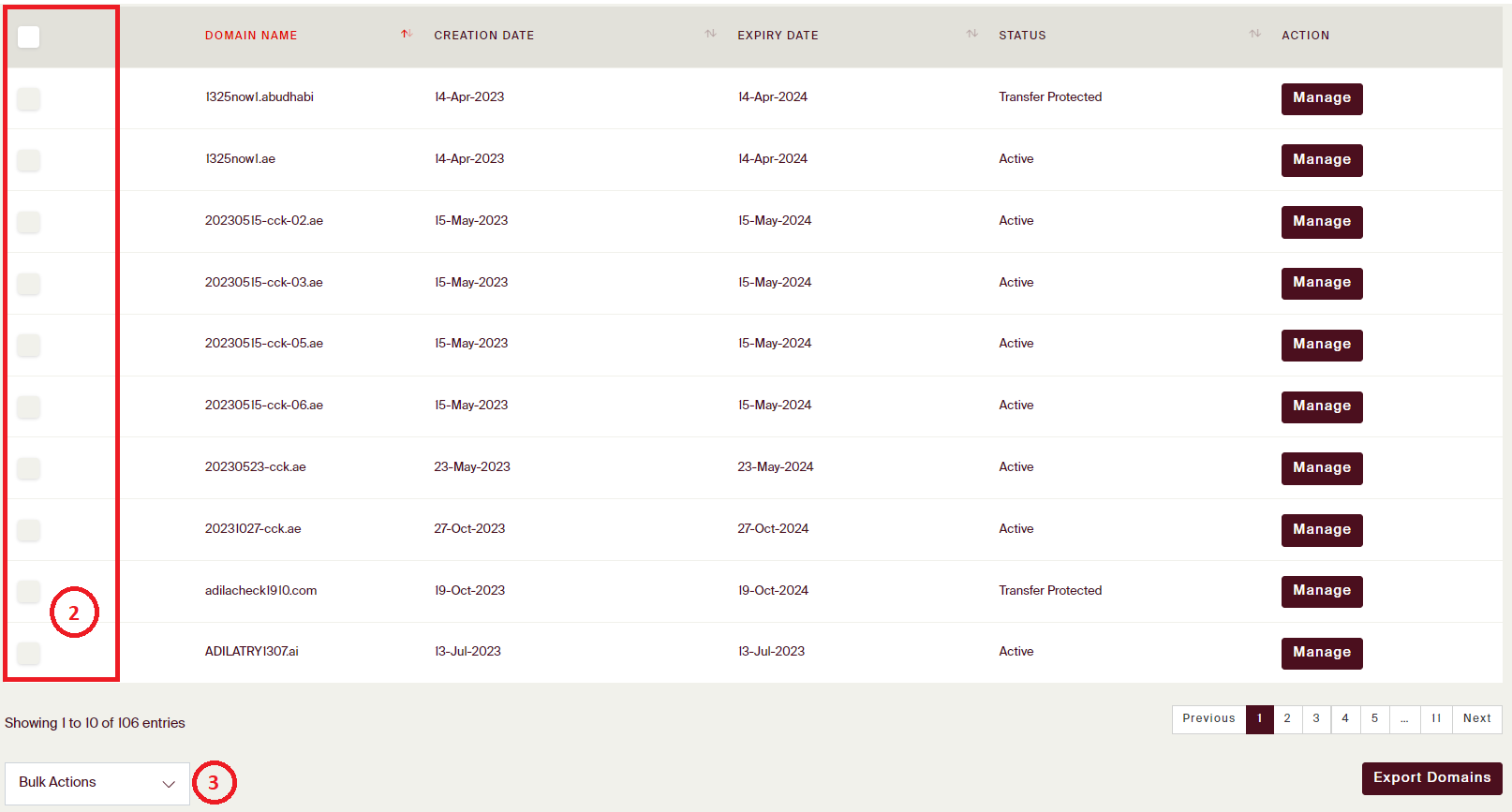
Task: Jump to page 11 of entries
Action: click(1435, 719)
